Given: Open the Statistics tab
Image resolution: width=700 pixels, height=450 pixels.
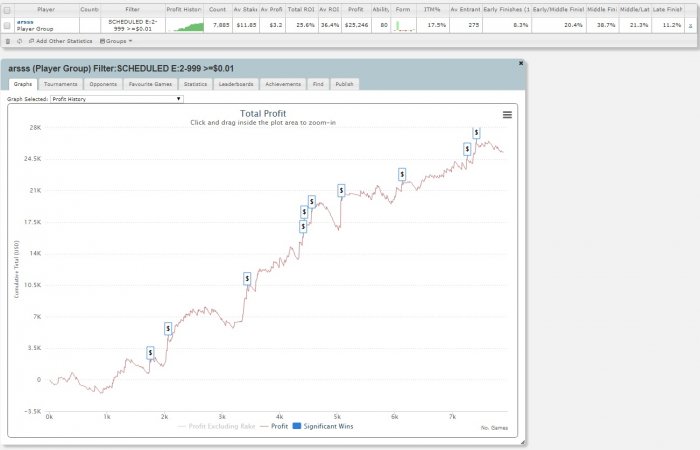Looking at the screenshot, I should click(195, 84).
